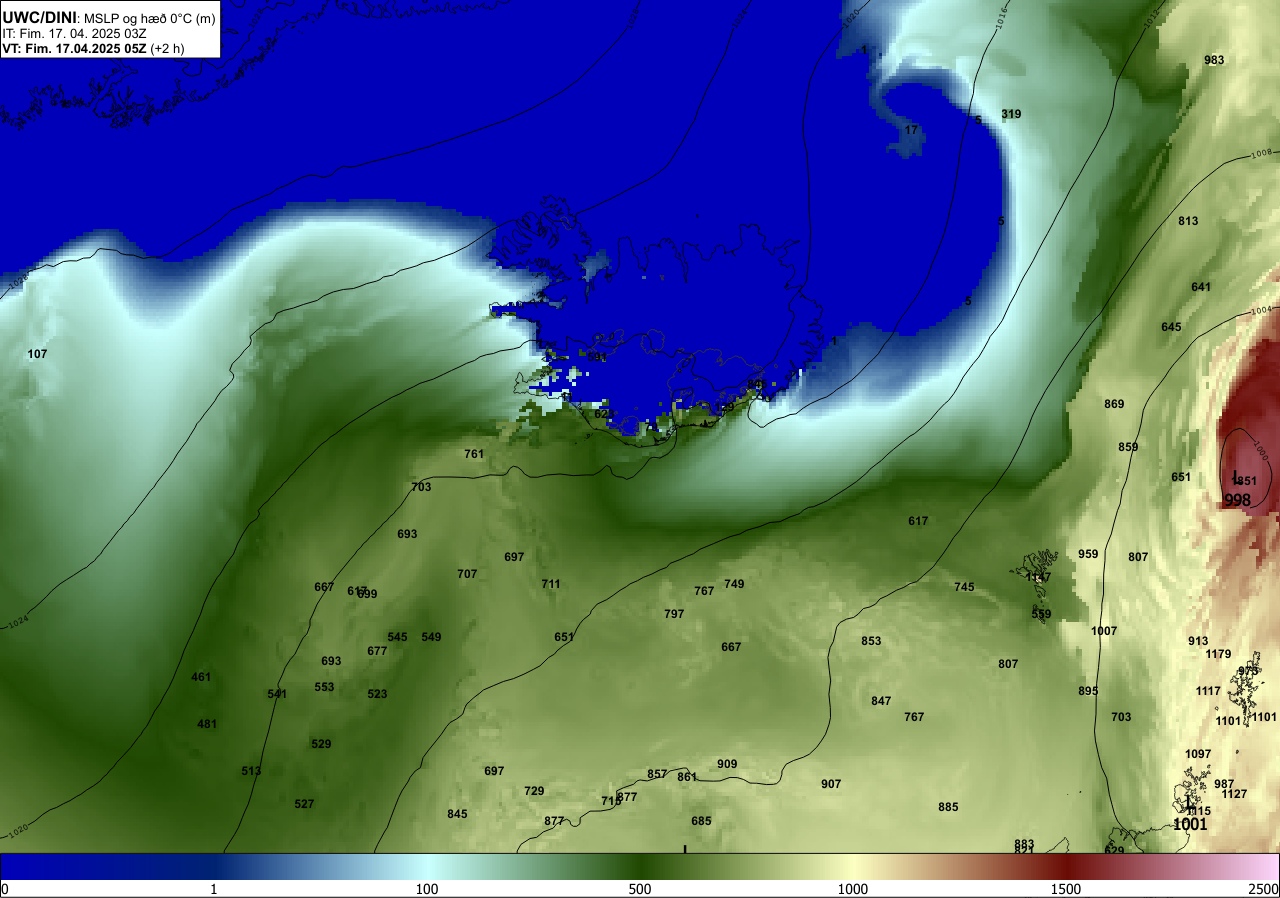Click the 907 height value
1280x898 pixels.
click(831, 784)
